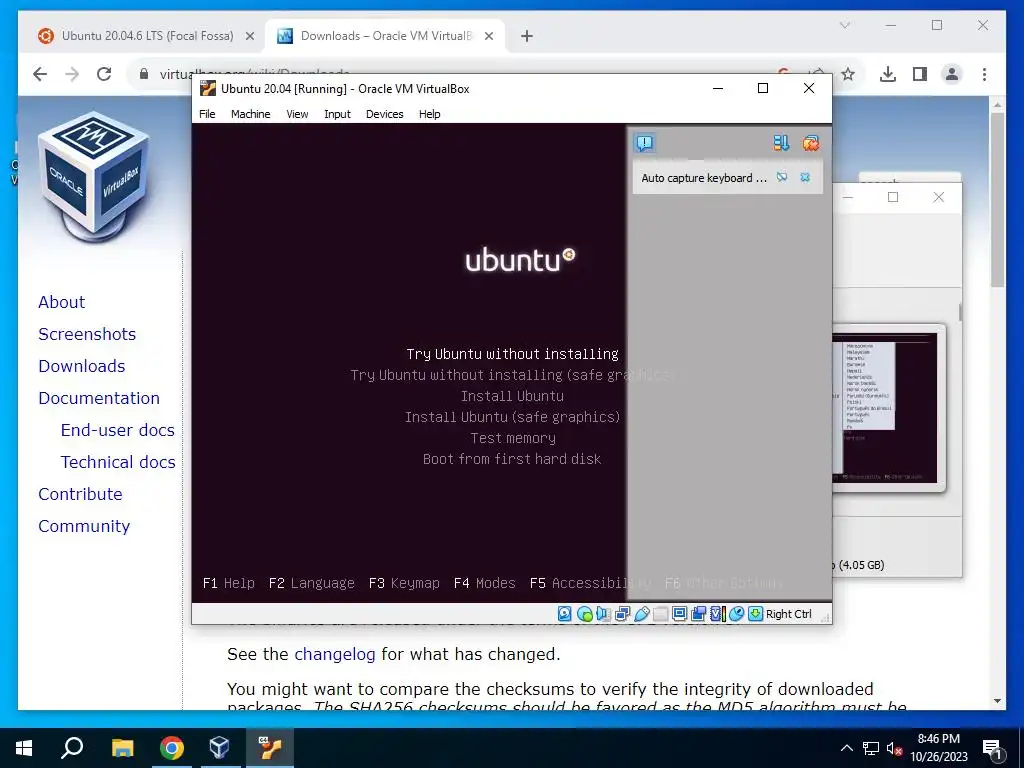Click the browser forward arrow
The width and height of the screenshot is (1024, 768).
[x=72, y=74]
